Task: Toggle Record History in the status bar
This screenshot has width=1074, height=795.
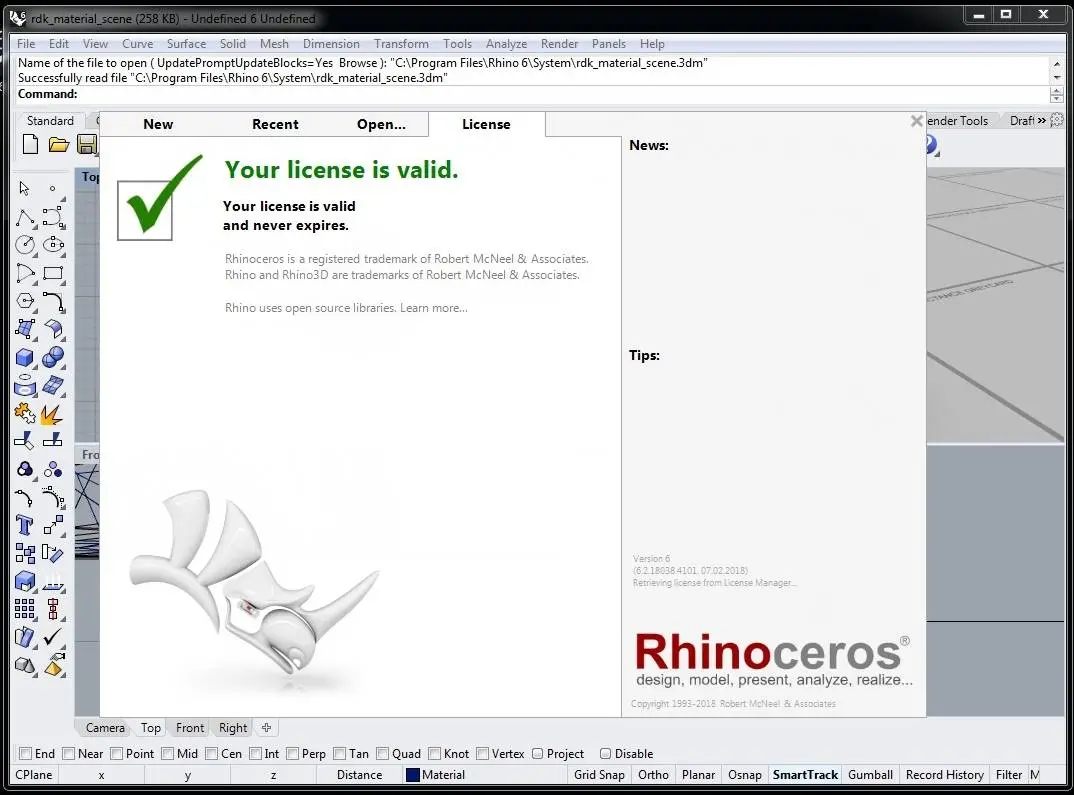Action: (945, 774)
